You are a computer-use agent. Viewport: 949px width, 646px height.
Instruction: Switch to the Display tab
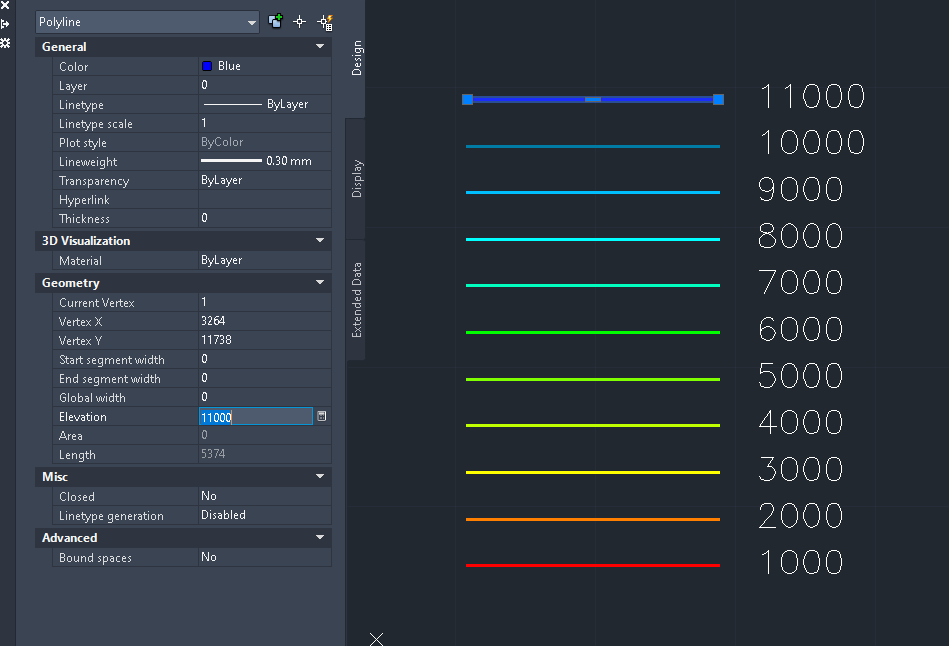tap(357, 177)
